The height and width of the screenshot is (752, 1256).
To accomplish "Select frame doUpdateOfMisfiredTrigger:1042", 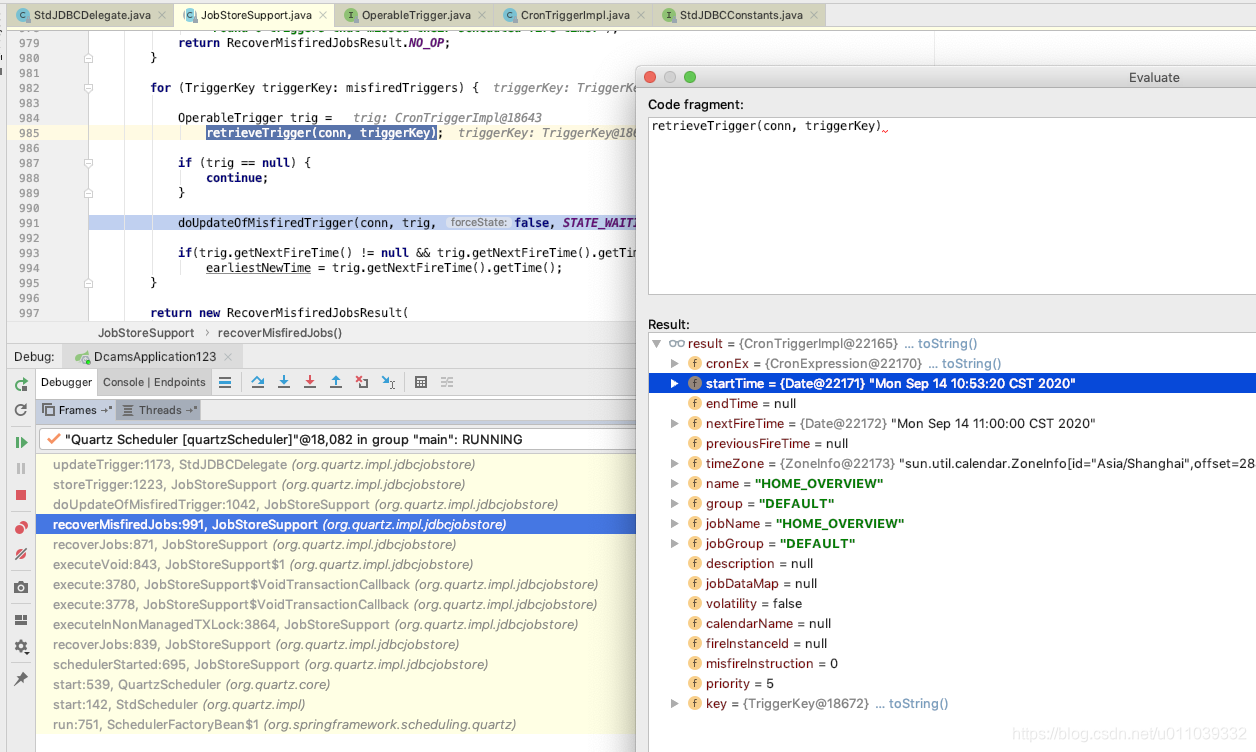I will click(x=336, y=504).
